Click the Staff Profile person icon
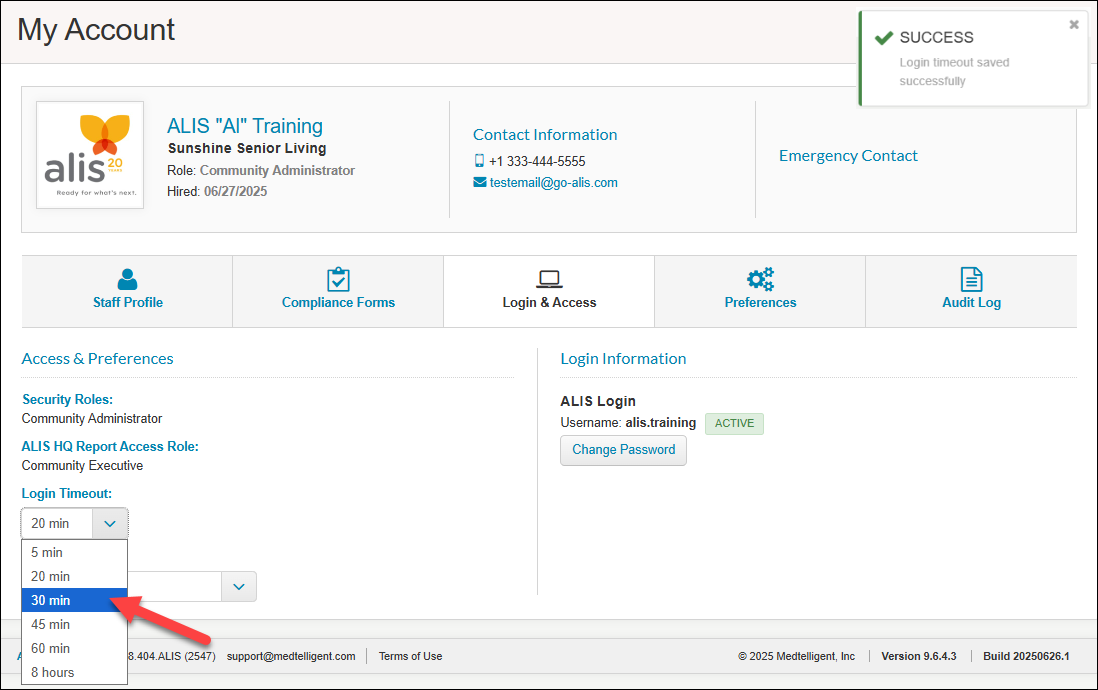Image resolution: width=1098 pixels, height=690 pixels. coord(127,279)
